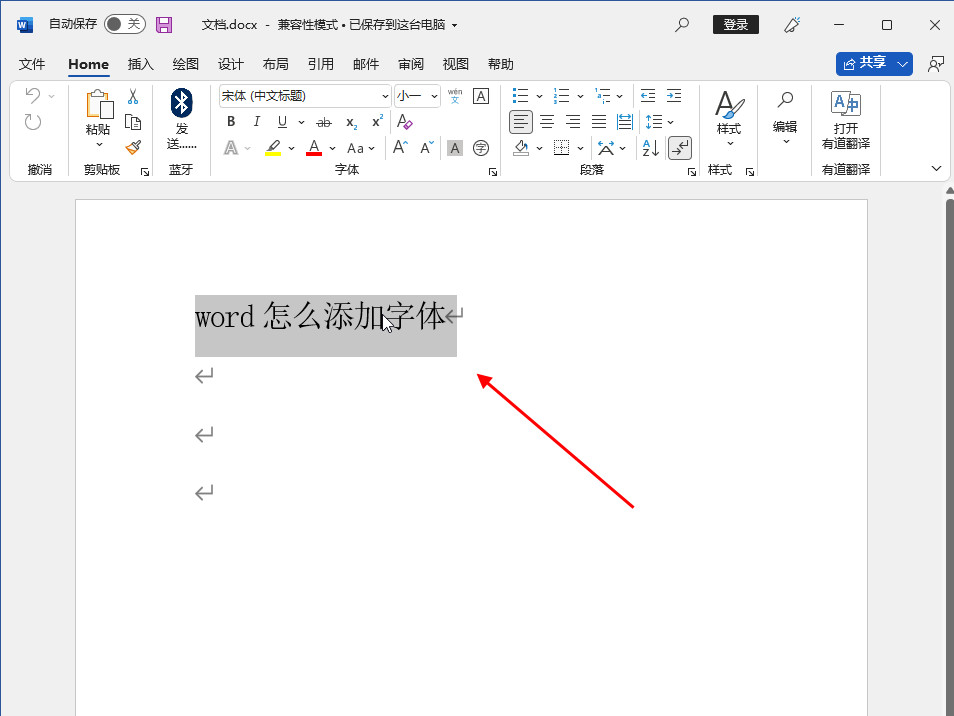Toggle bold formatting
Viewport: 954px width, 716px height.
point(231,122)
